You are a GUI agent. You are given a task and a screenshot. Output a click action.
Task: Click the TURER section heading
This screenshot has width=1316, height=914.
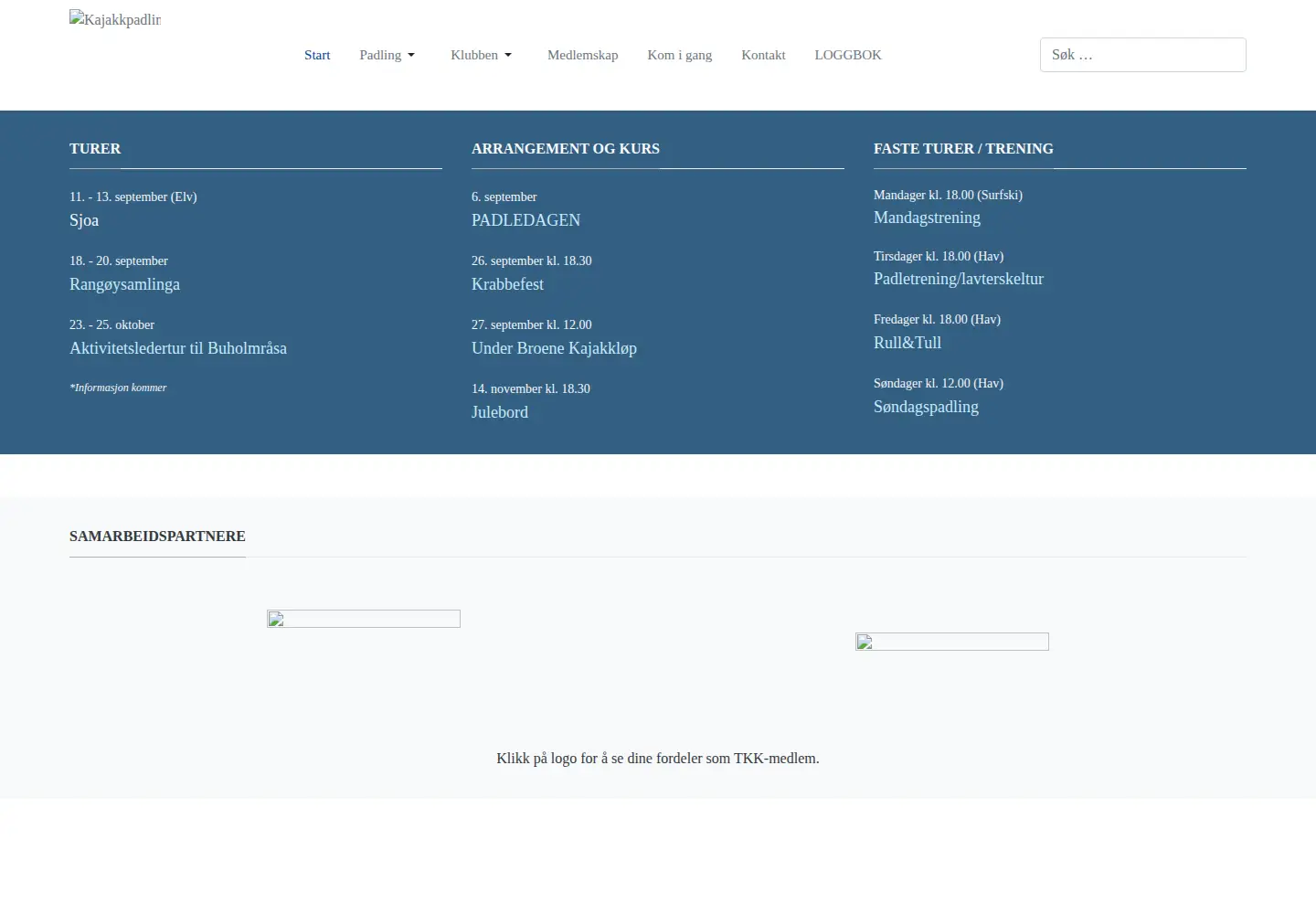[95, 149]
